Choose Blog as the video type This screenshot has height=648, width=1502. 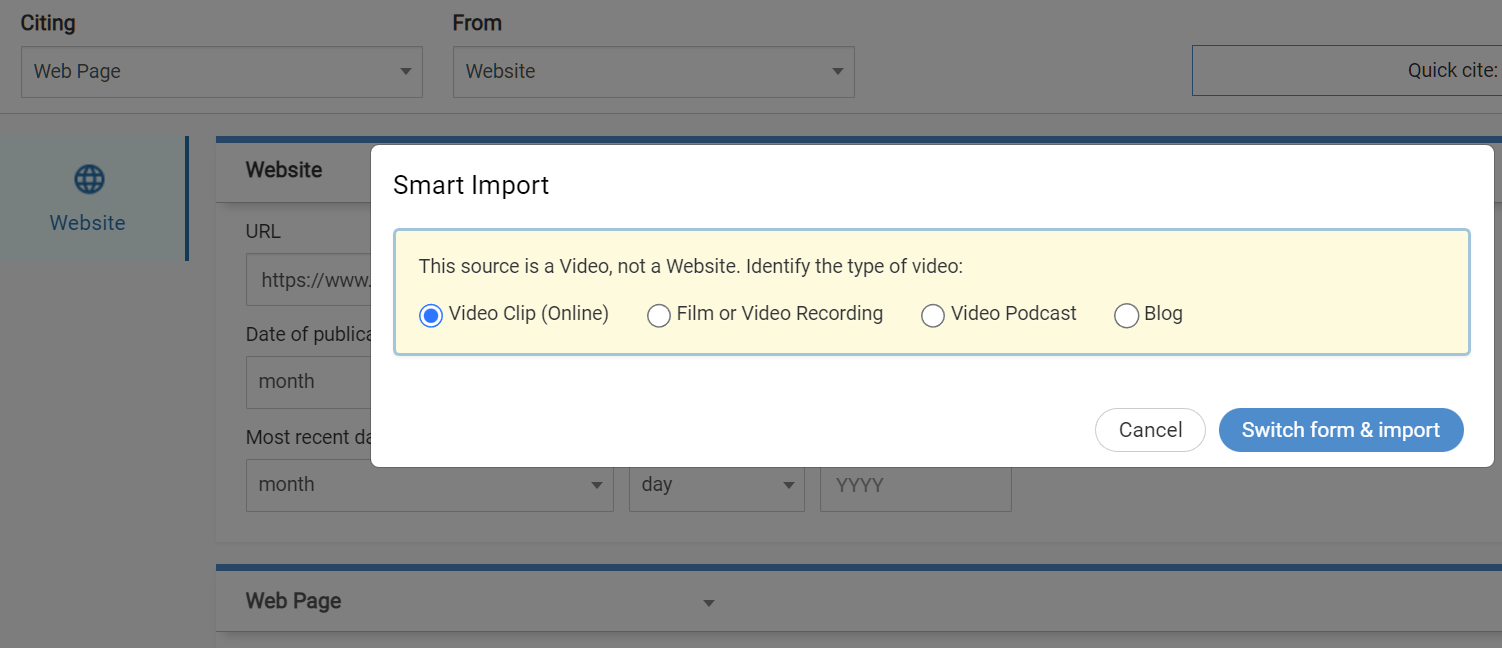tap(1126, 315)
